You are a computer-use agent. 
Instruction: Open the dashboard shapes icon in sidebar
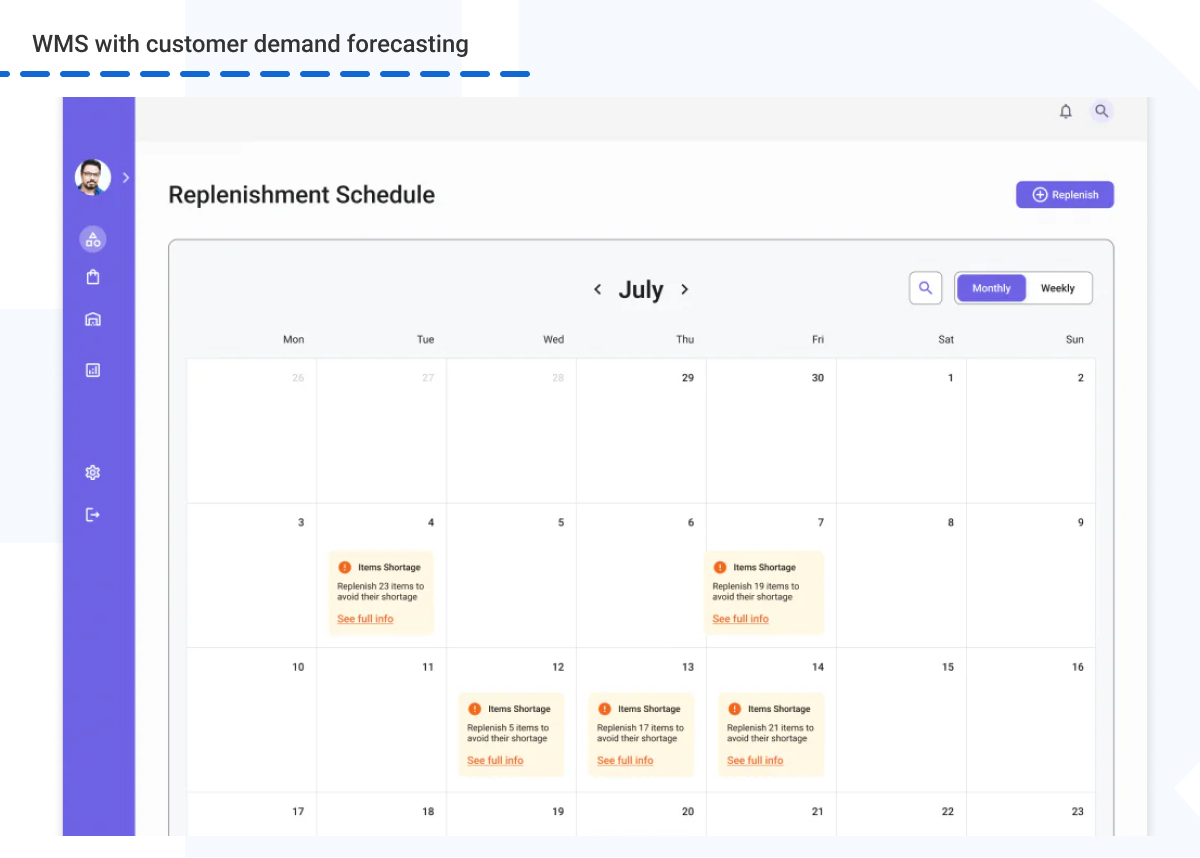click(93, 239)
